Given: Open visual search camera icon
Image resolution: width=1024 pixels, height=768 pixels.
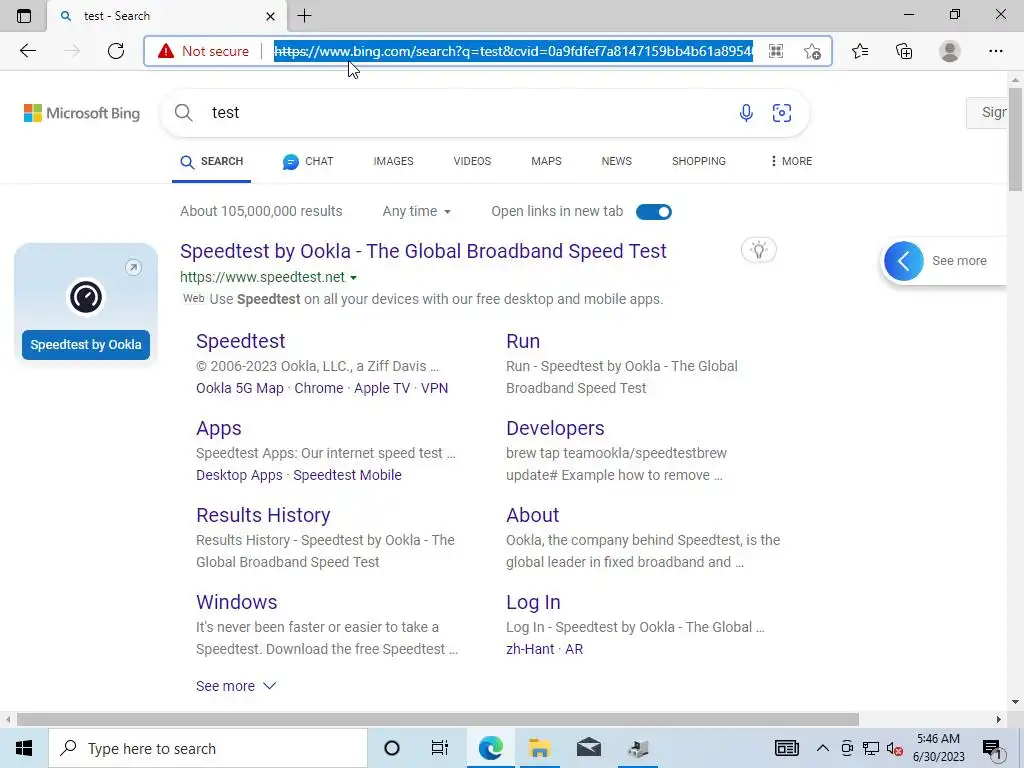Looking at the screenshot, I should [782, 112].
